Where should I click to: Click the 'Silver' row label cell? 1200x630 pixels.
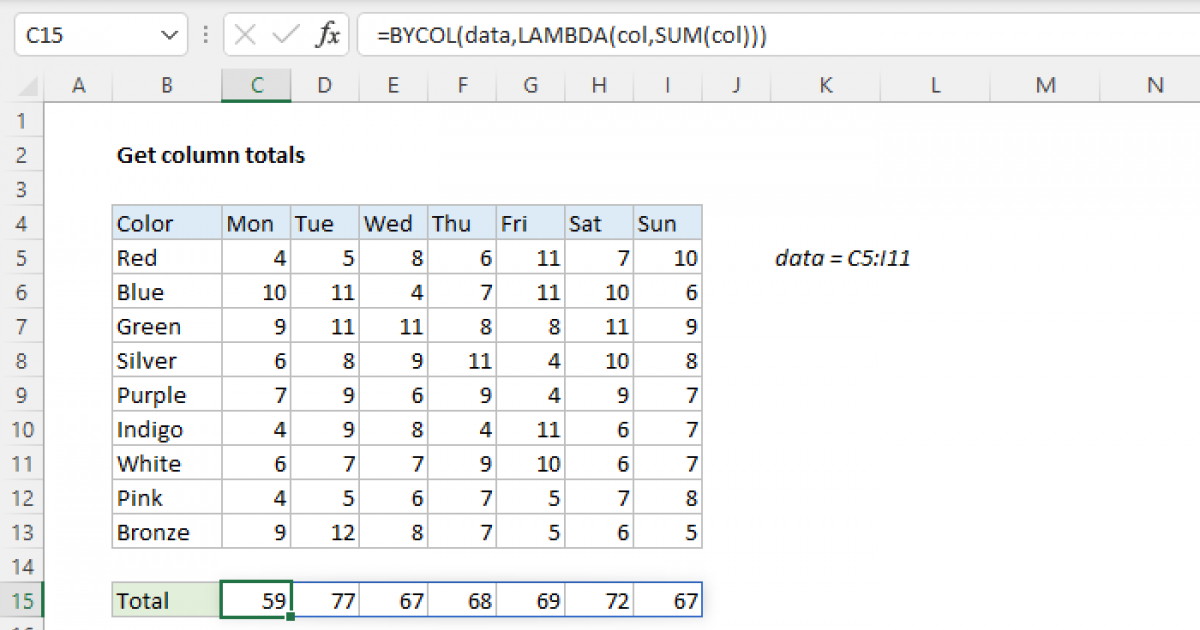coord(166,361)
